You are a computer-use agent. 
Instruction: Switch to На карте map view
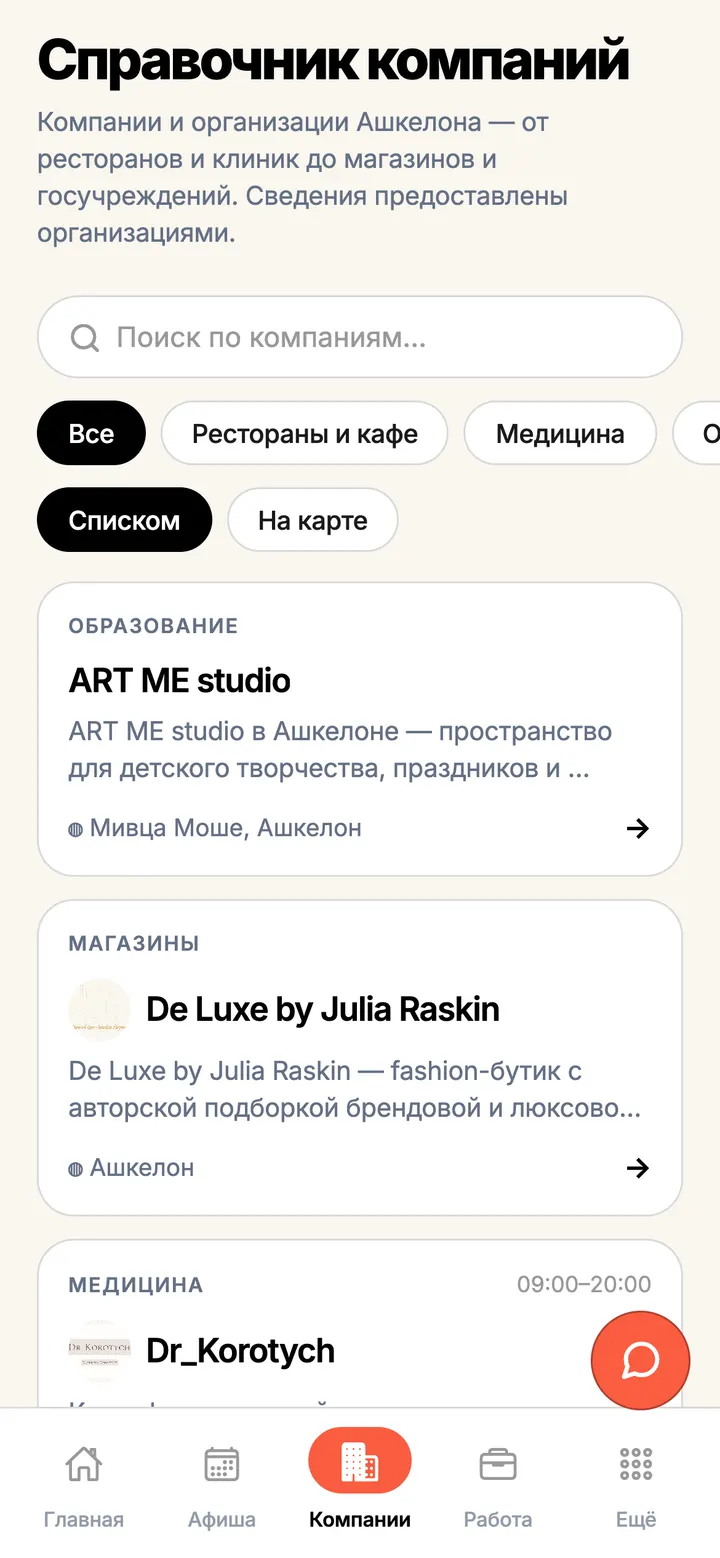(x=313, y=520)
